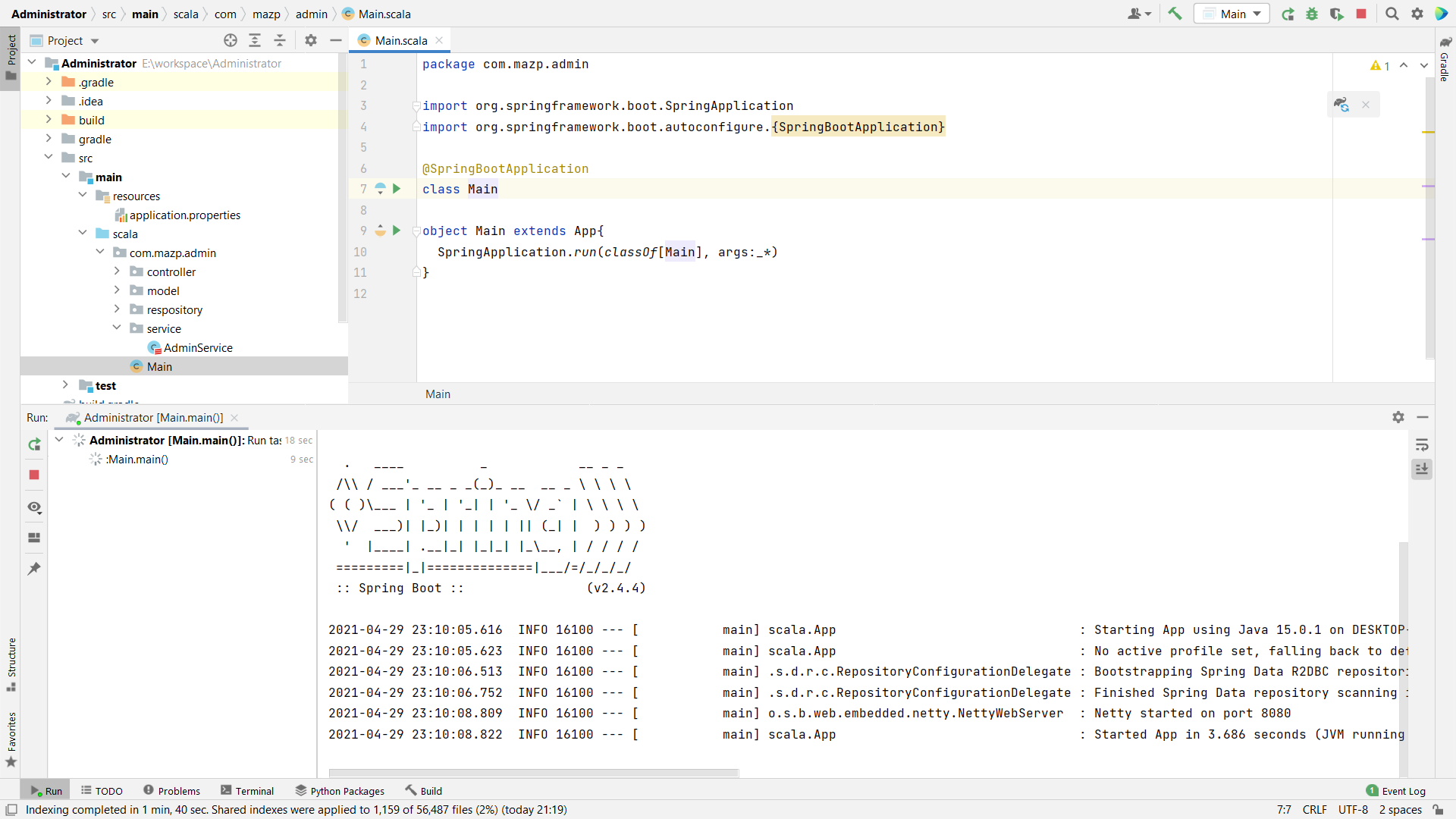Switch to the Problems tab
The image size is (1456, 819).
171,791
